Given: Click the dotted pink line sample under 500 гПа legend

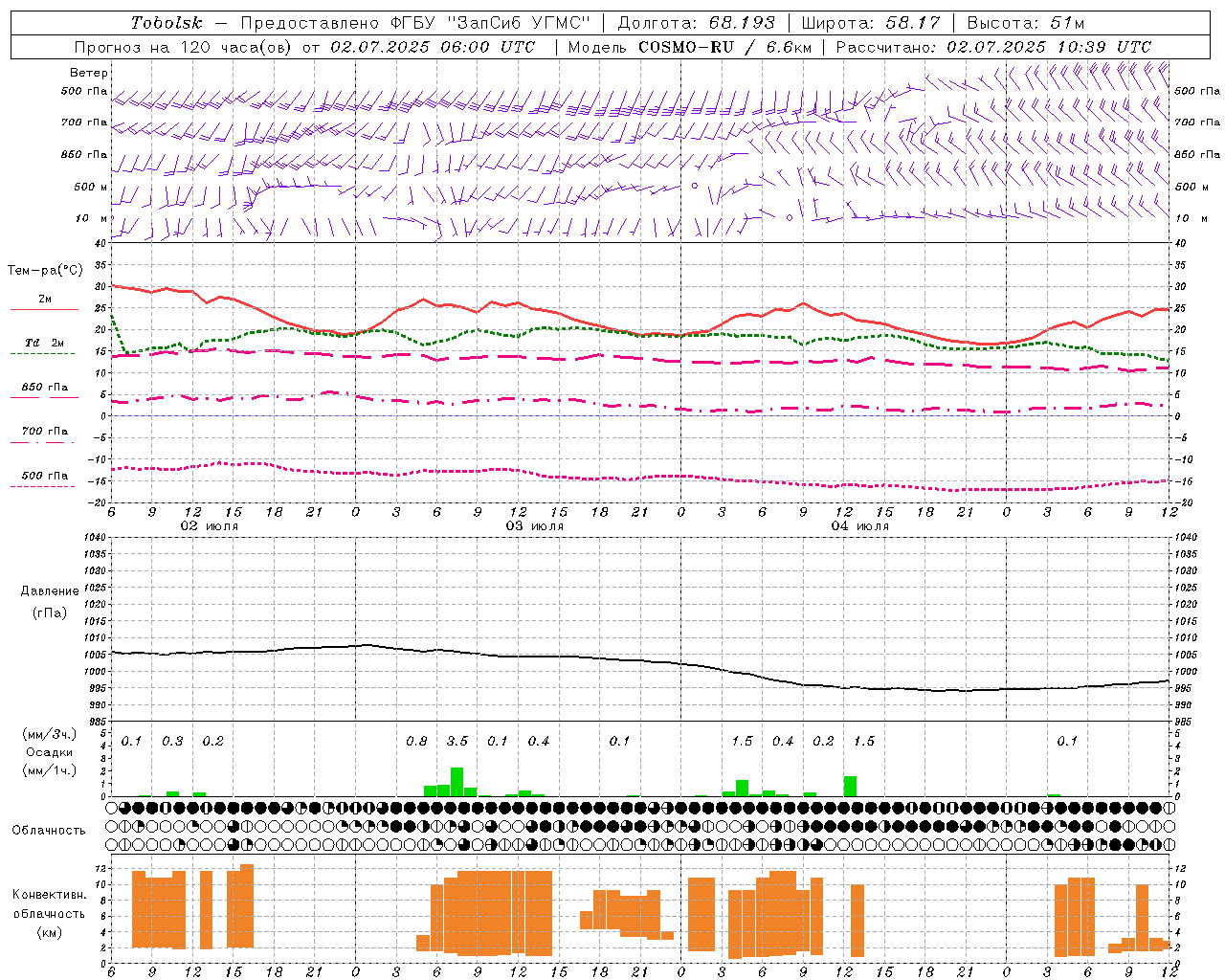Looking at the screenshot, I should point(42,487).
